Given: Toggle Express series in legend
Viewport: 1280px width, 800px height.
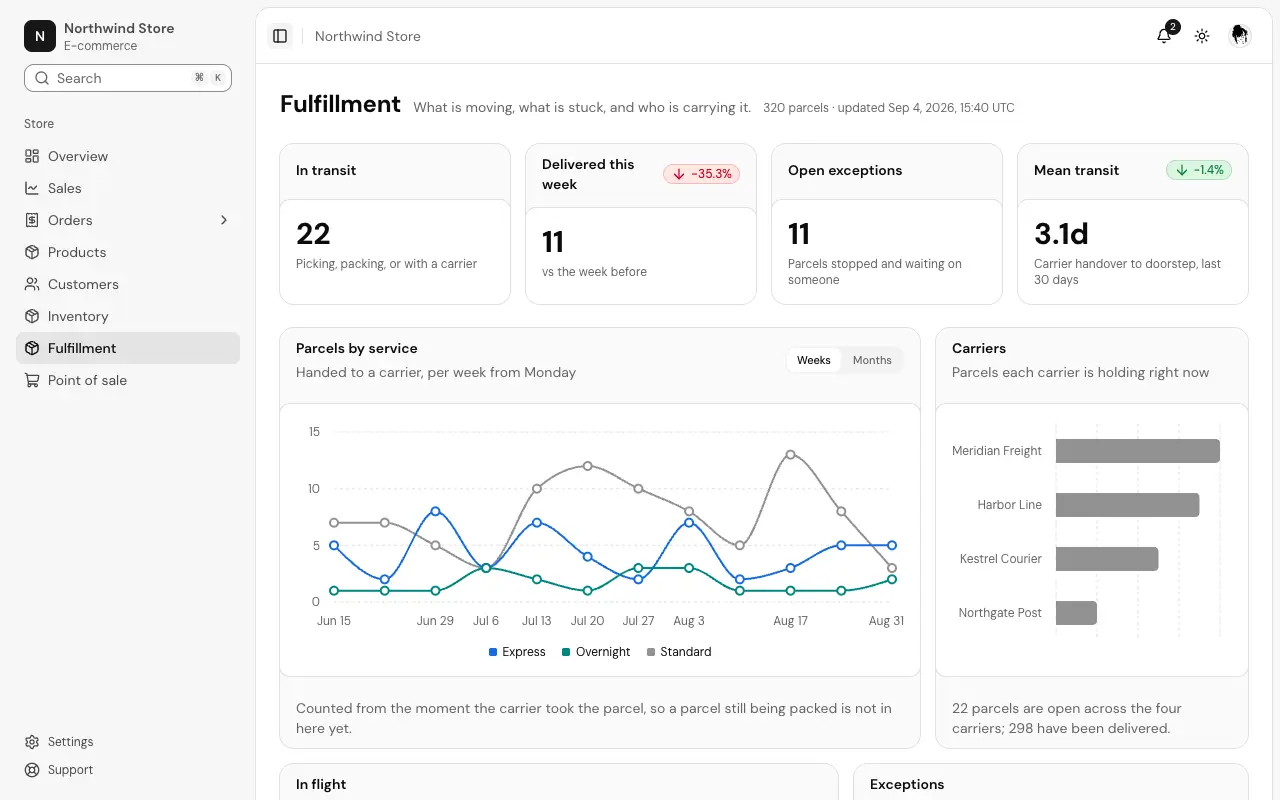Looking at the screenshot, I should coord(517,652).
